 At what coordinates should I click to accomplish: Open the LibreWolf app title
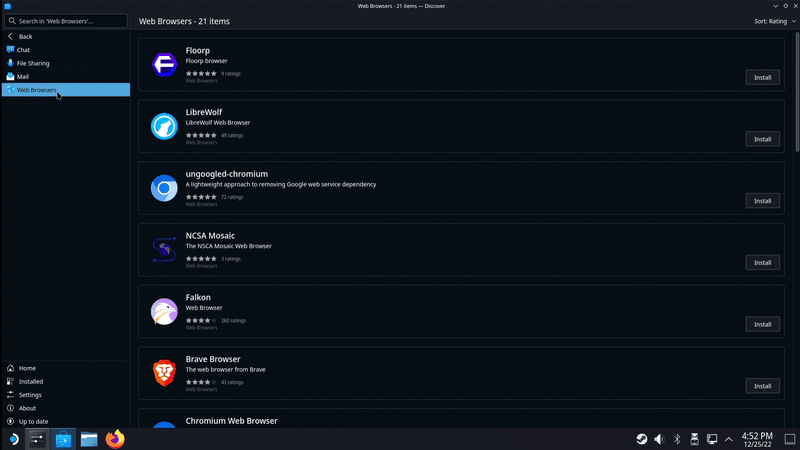(204, 112)
